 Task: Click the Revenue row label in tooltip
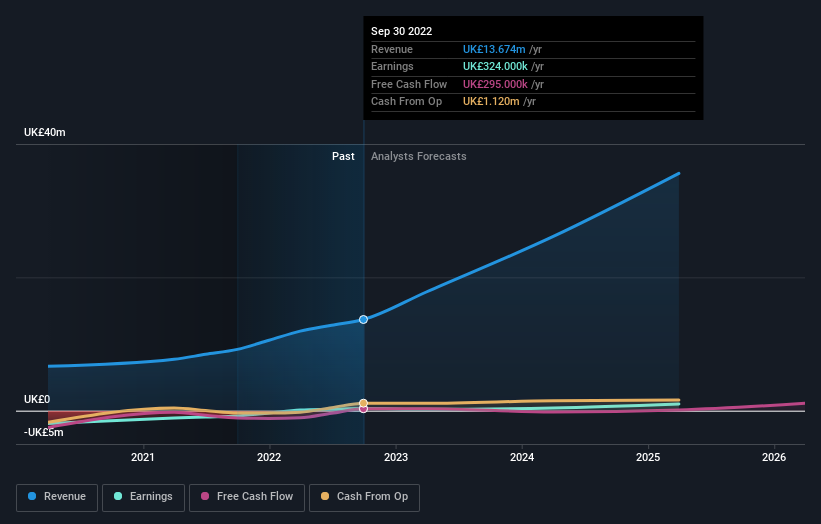(392, 49)
